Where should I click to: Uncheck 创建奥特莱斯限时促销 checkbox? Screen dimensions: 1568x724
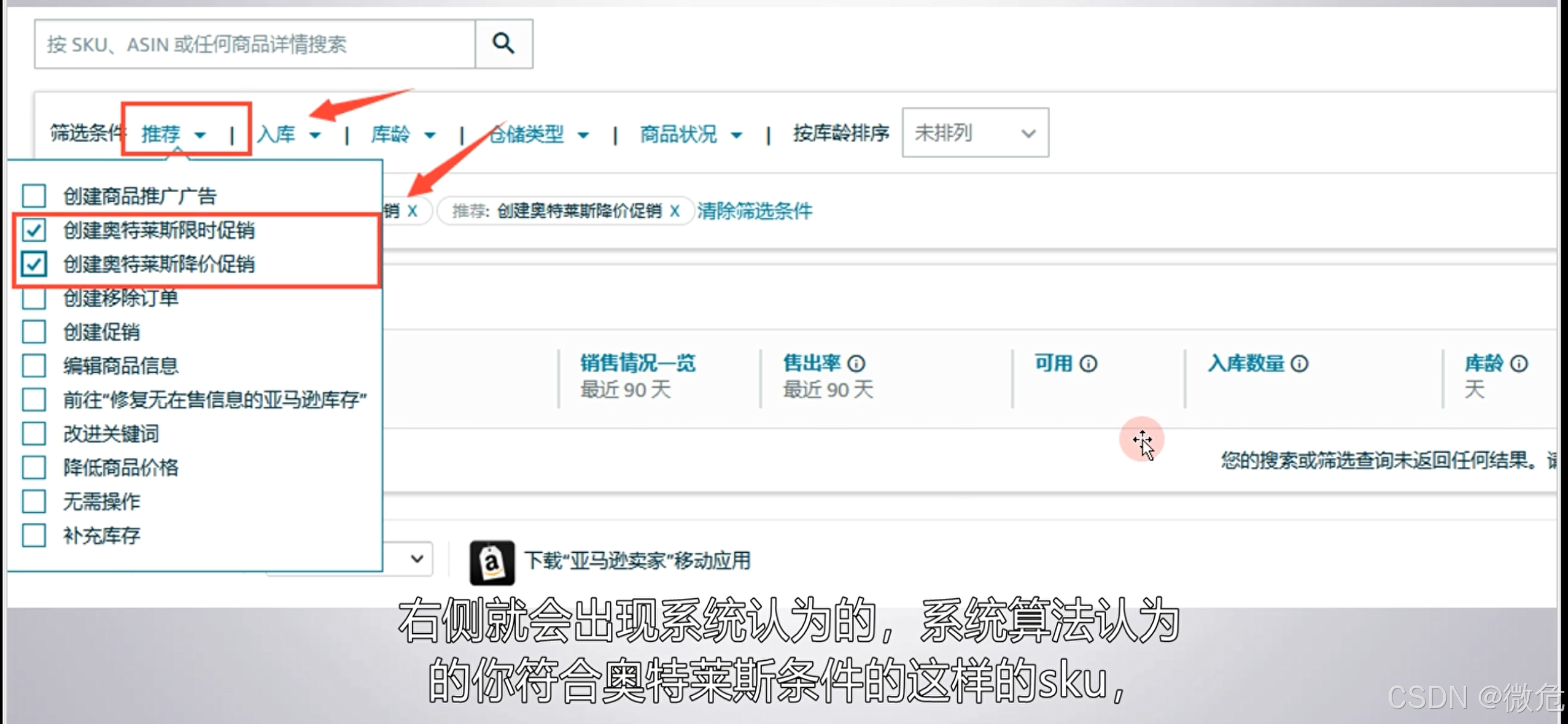coord(34,230)
